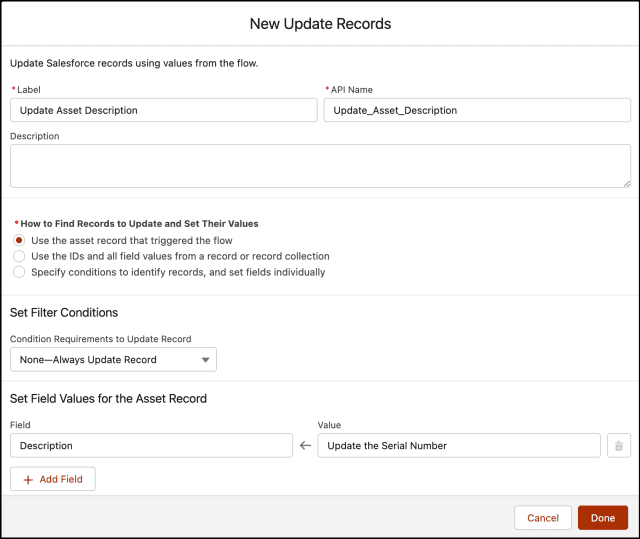
Task: Select 'Specify conditions to identify records' radio
Action: pos(19,272)
